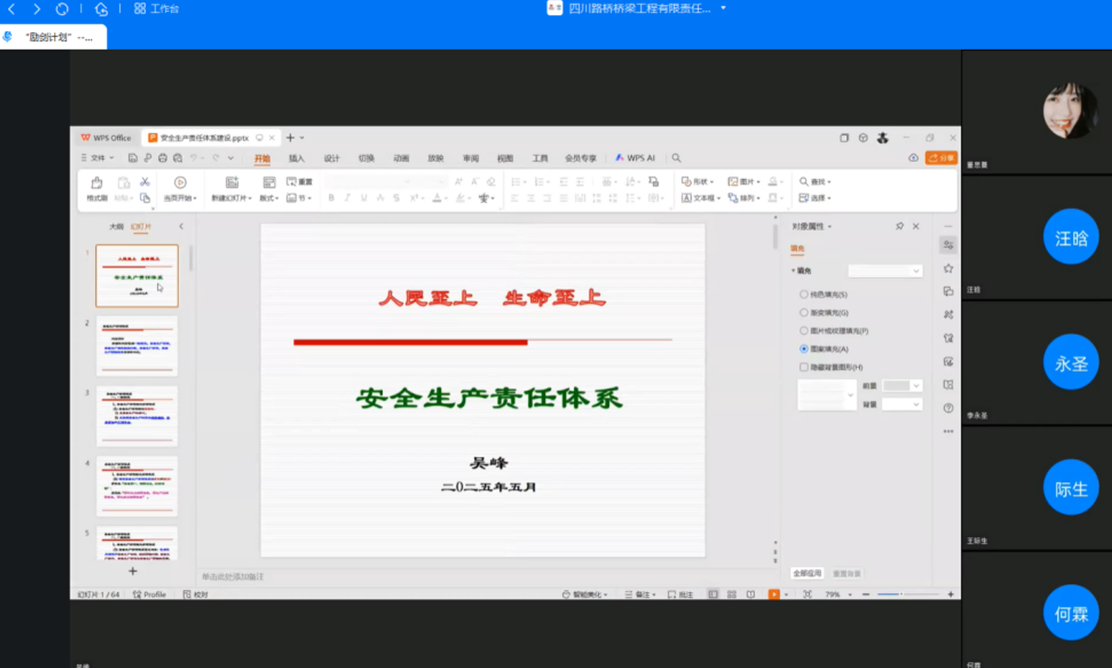Click the 全部应用 apply-to-all button
This screenshot has width=1112, height=668.
coord(807,574)
